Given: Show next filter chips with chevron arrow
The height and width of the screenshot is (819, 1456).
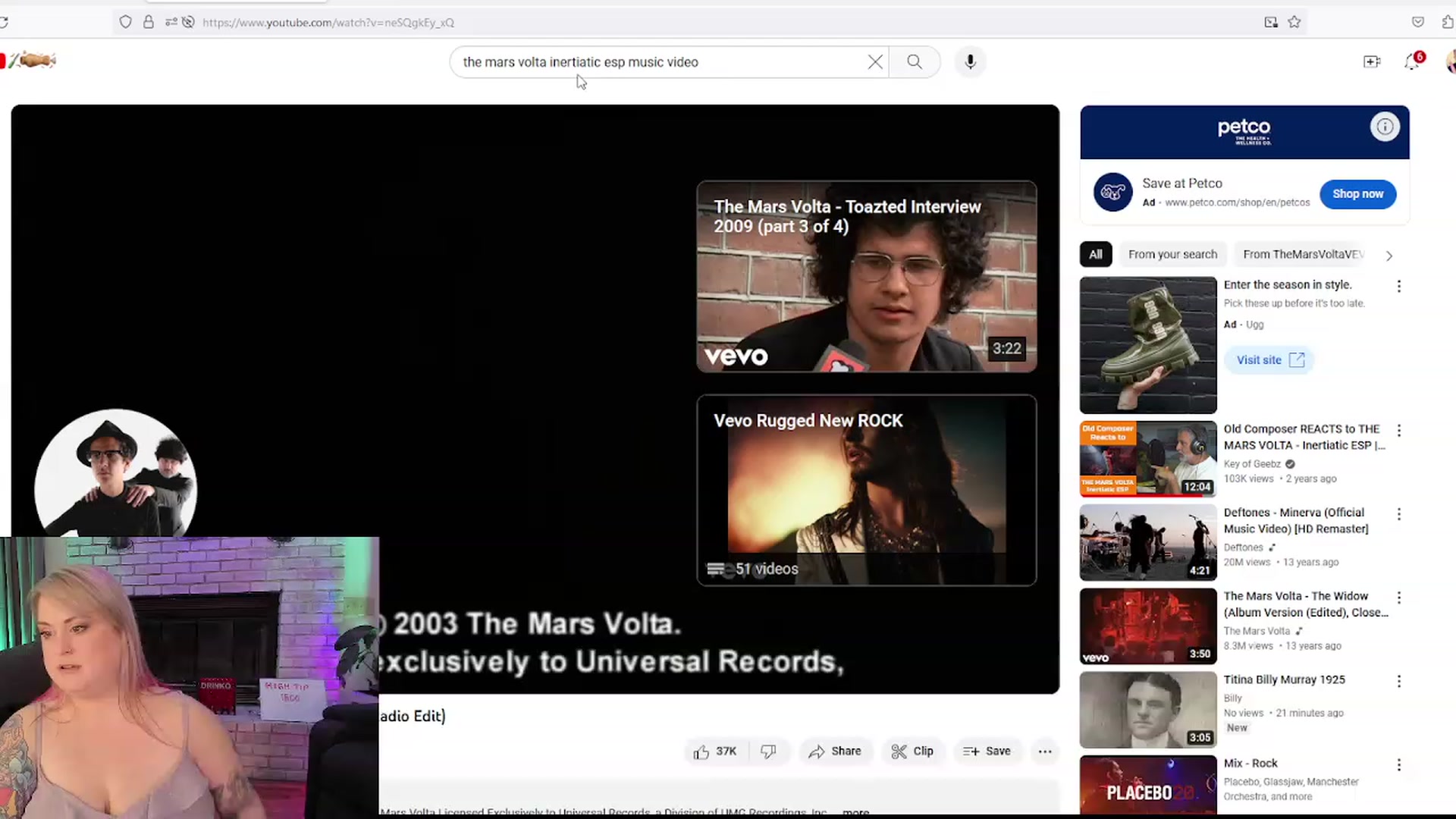Looking at the screenshot, I should point(1389,256).
